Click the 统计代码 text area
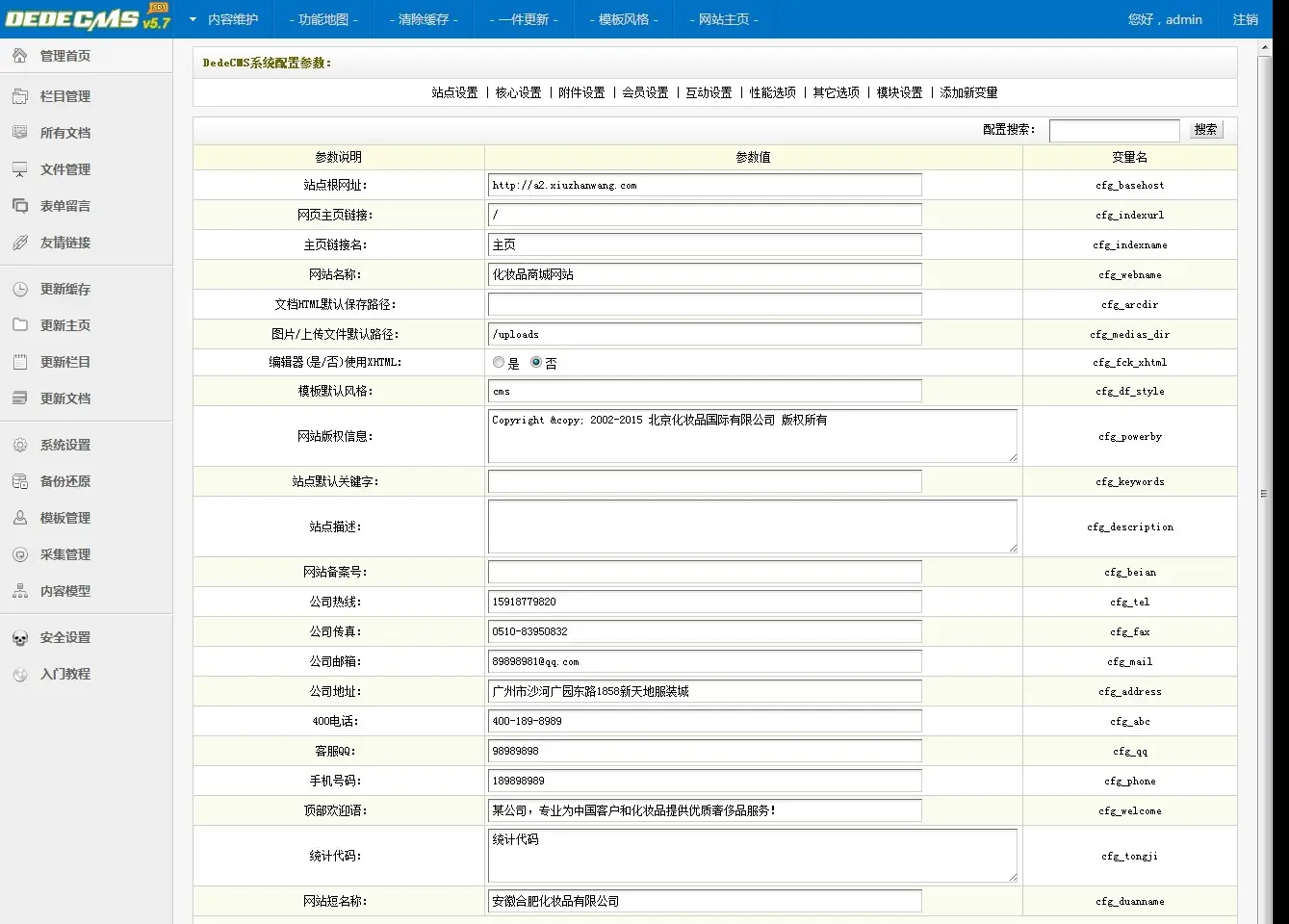Viewport: 1289px width, 924px height. tap(753, 856)
